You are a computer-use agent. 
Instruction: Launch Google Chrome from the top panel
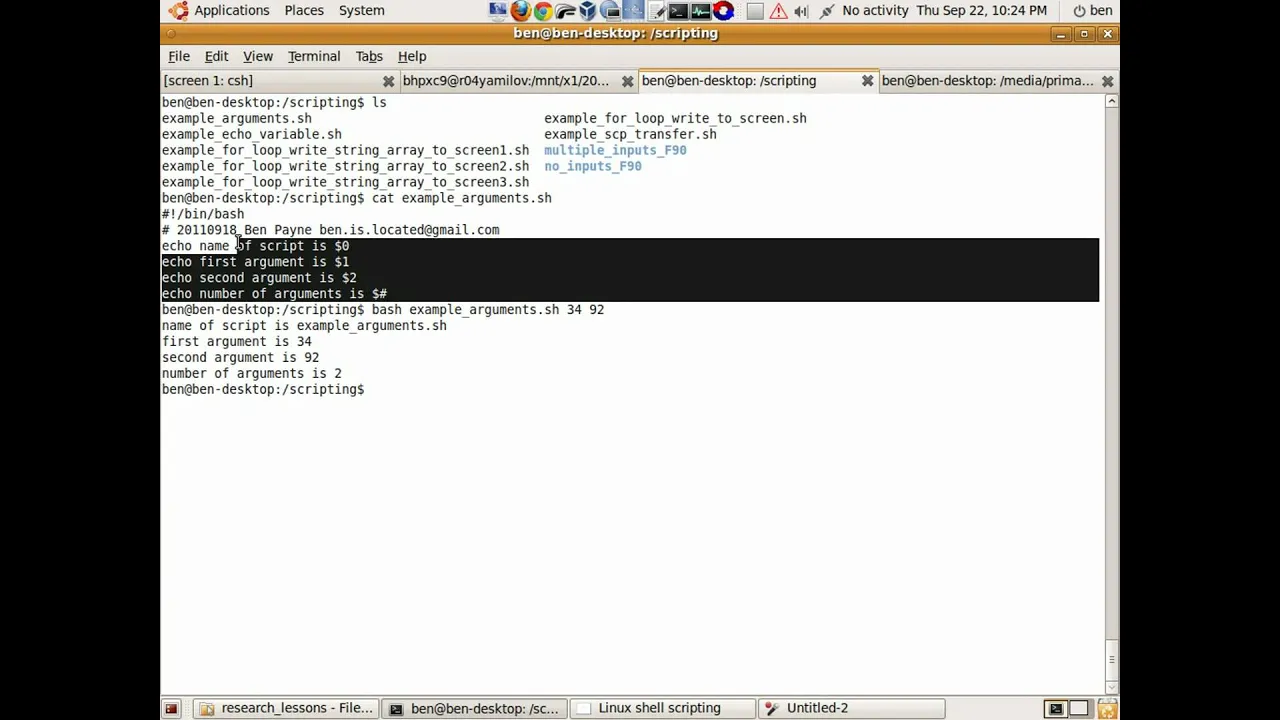[x=543, y=11]
